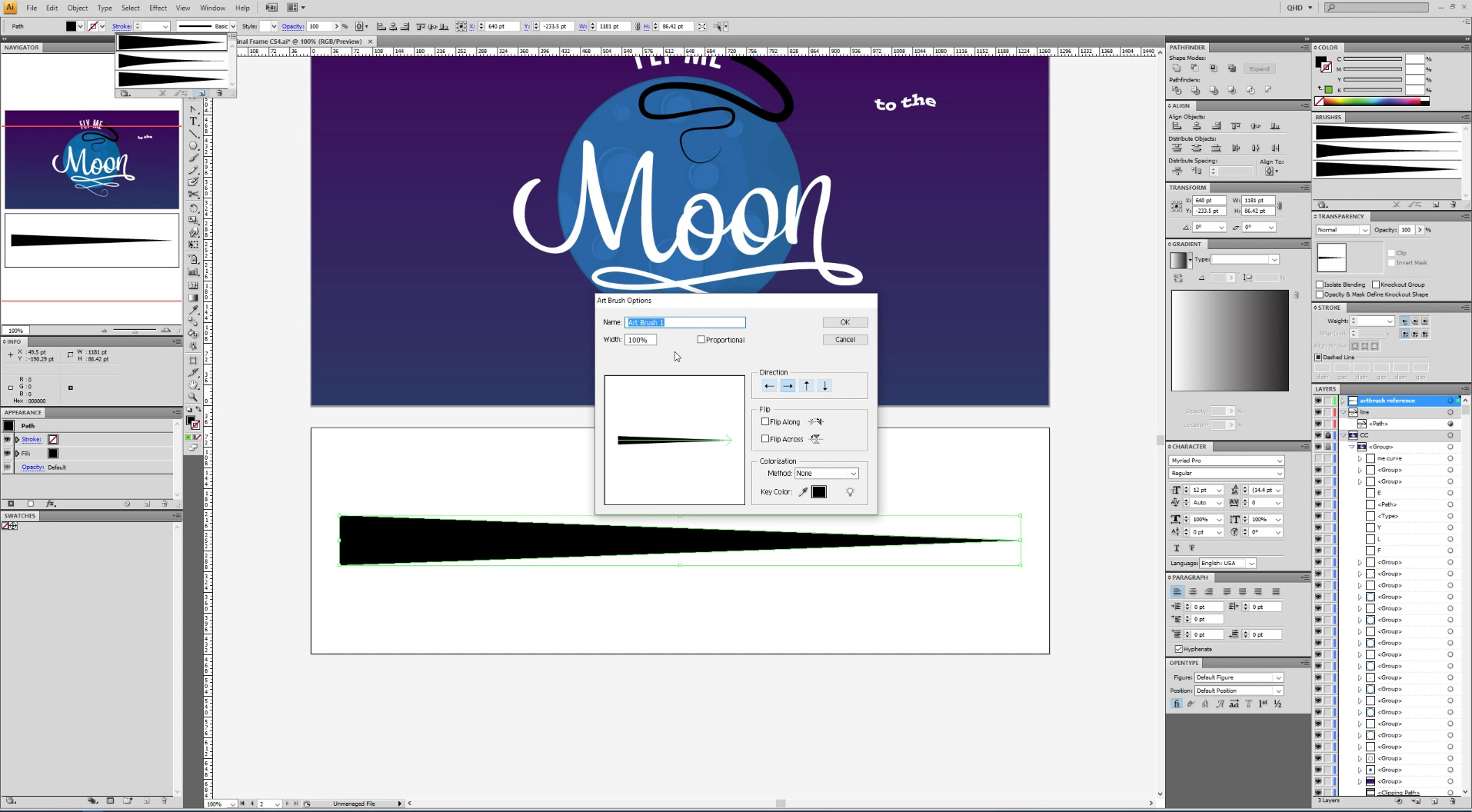Click Vertical Distribute Top icon
The image size is (1472, 812).
point(1176,148)
